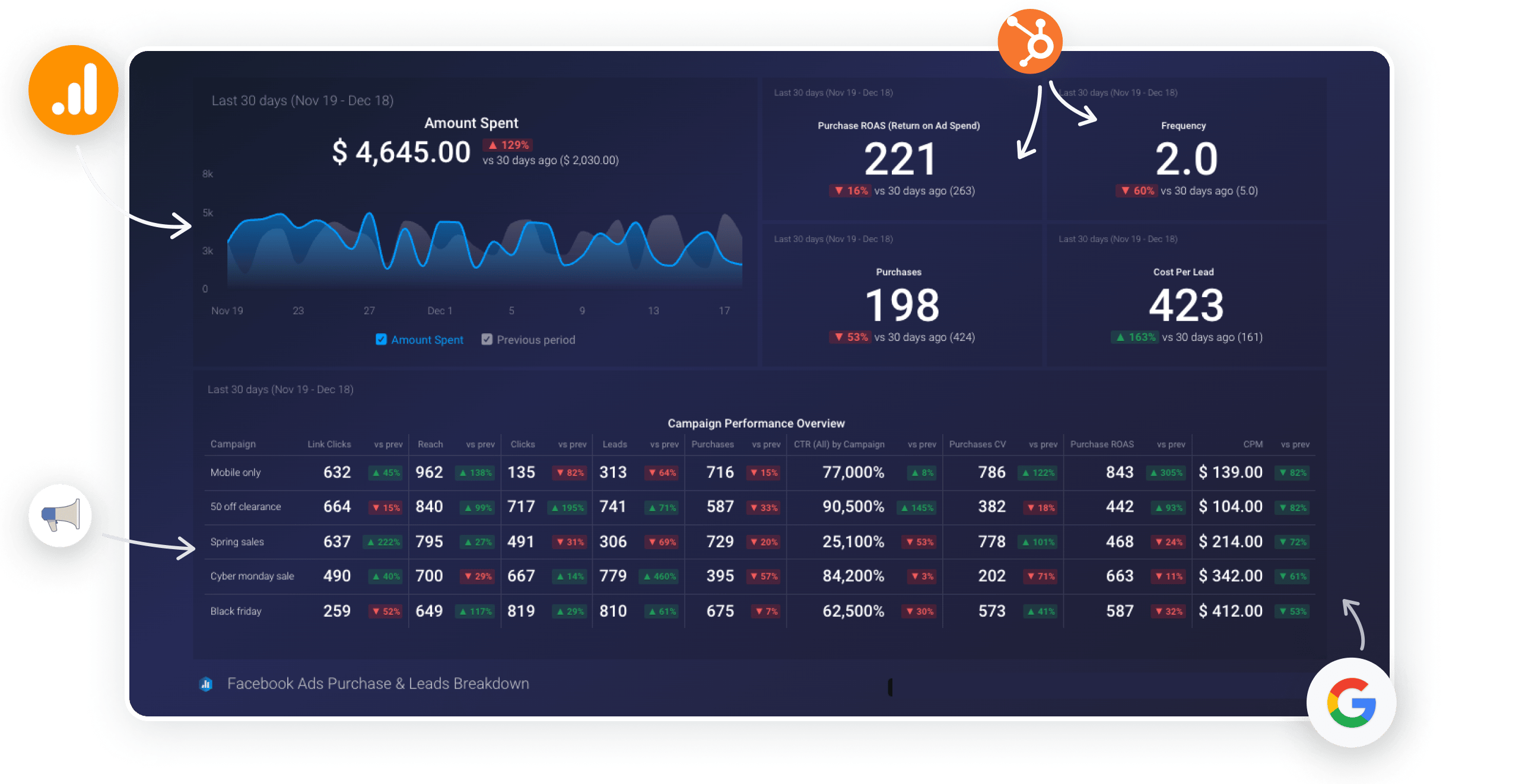Click Mobile only CPM value $ 139.00

(x=1230, y=472)
